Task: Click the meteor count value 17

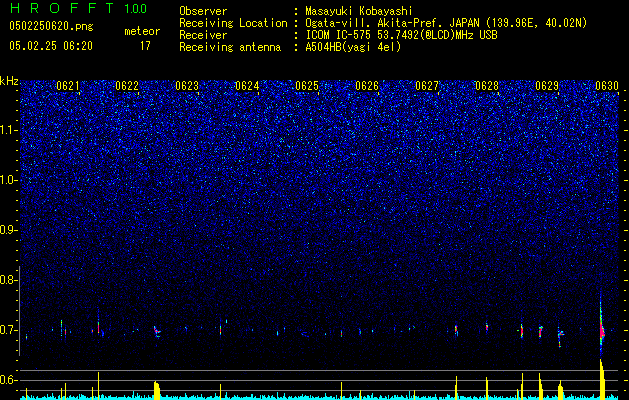Action: click(145, 46)
